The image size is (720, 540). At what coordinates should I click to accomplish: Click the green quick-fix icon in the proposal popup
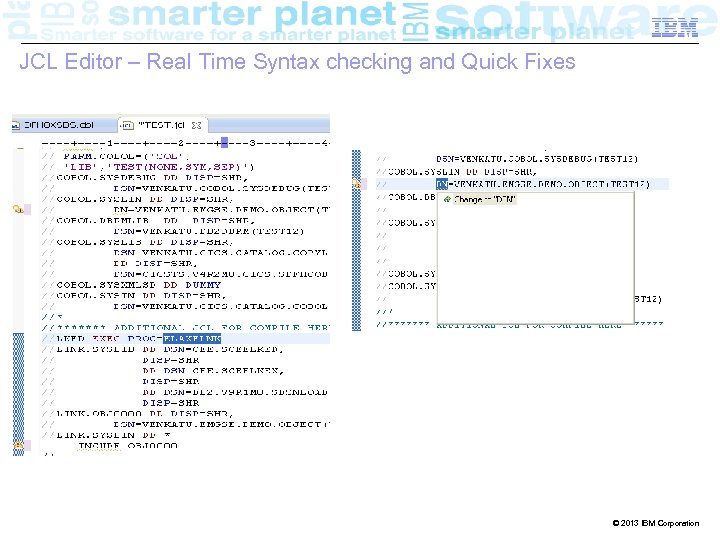click(x=447, y=199)
